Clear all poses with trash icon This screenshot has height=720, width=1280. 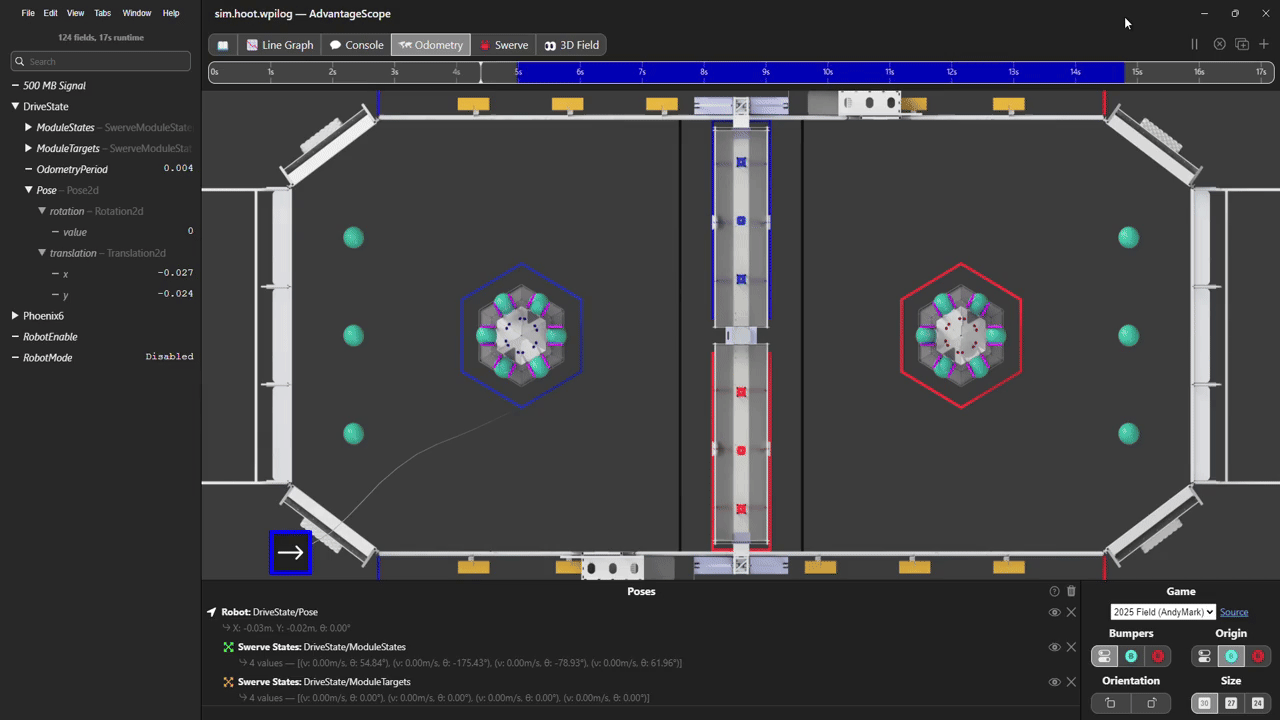1071,591
